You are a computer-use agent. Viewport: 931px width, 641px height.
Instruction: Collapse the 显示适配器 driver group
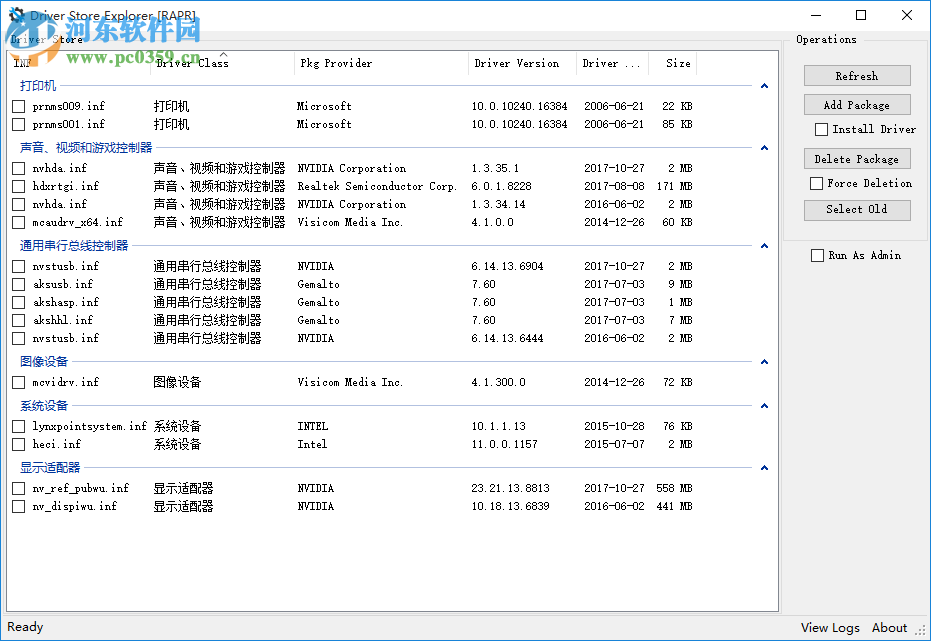pyautogui.click(x=764, y=467)
